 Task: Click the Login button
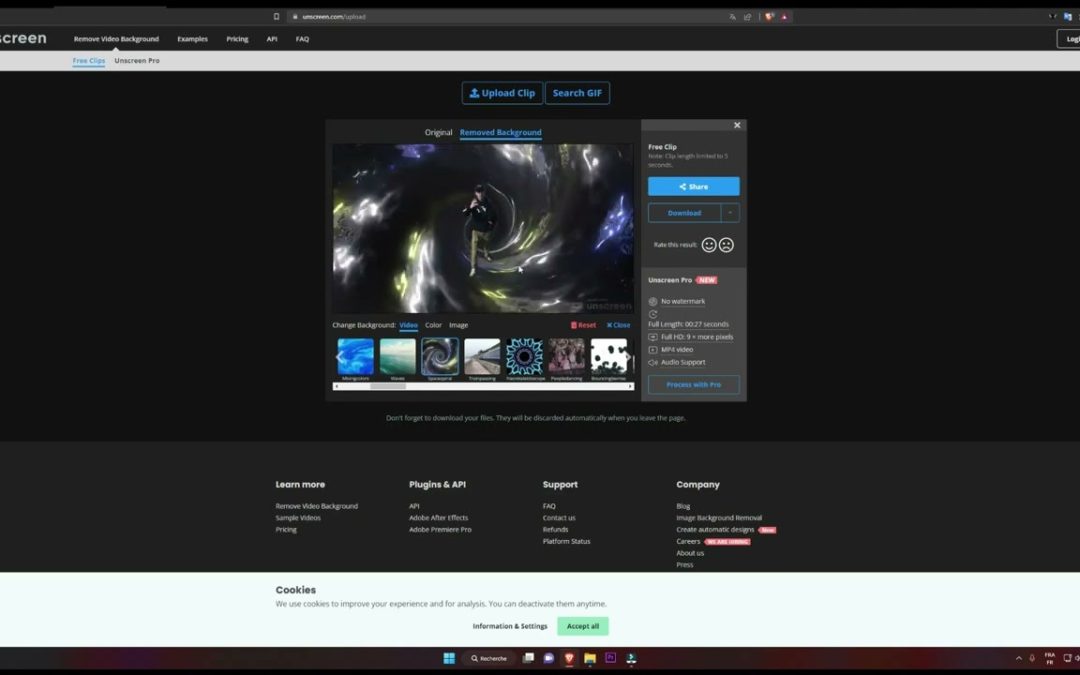pos(1070,39)
